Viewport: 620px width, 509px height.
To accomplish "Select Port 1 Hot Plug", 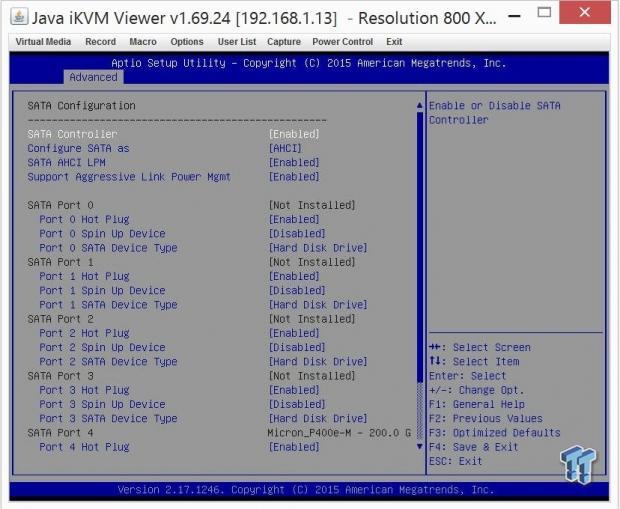I will click(84, 276).
